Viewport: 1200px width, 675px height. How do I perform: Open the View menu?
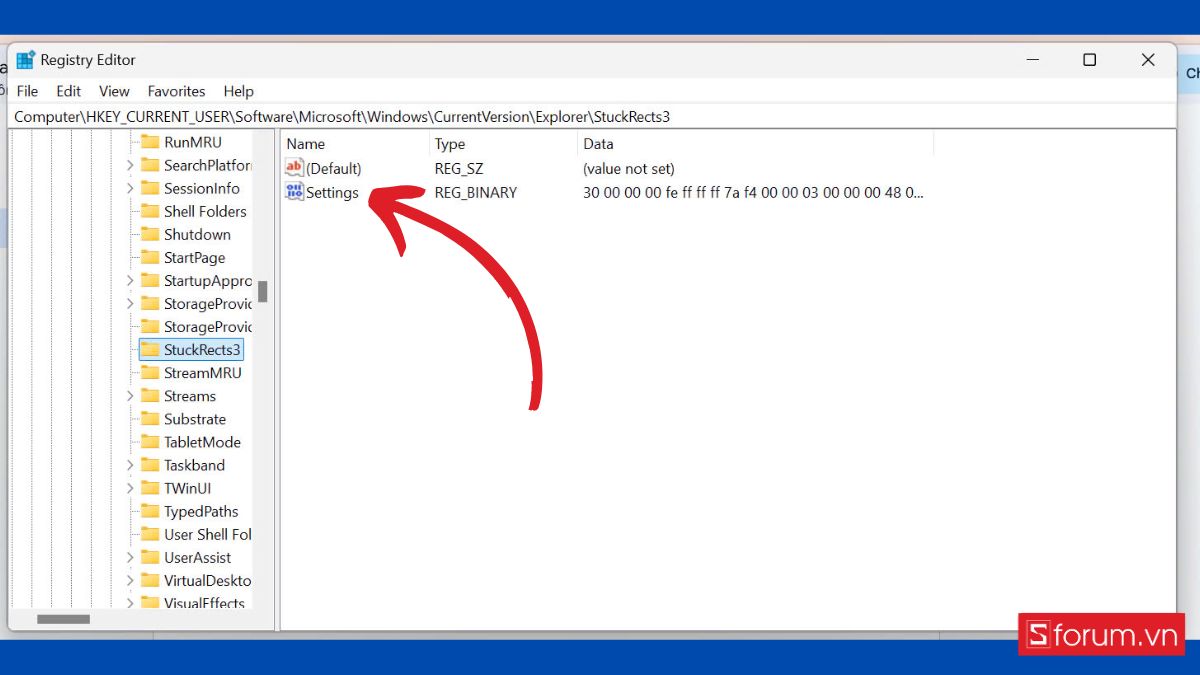114,91
